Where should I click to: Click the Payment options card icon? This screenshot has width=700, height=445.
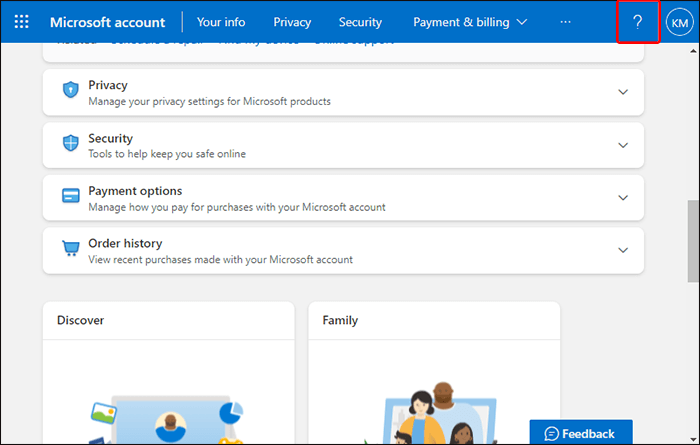tap(71, 195)
